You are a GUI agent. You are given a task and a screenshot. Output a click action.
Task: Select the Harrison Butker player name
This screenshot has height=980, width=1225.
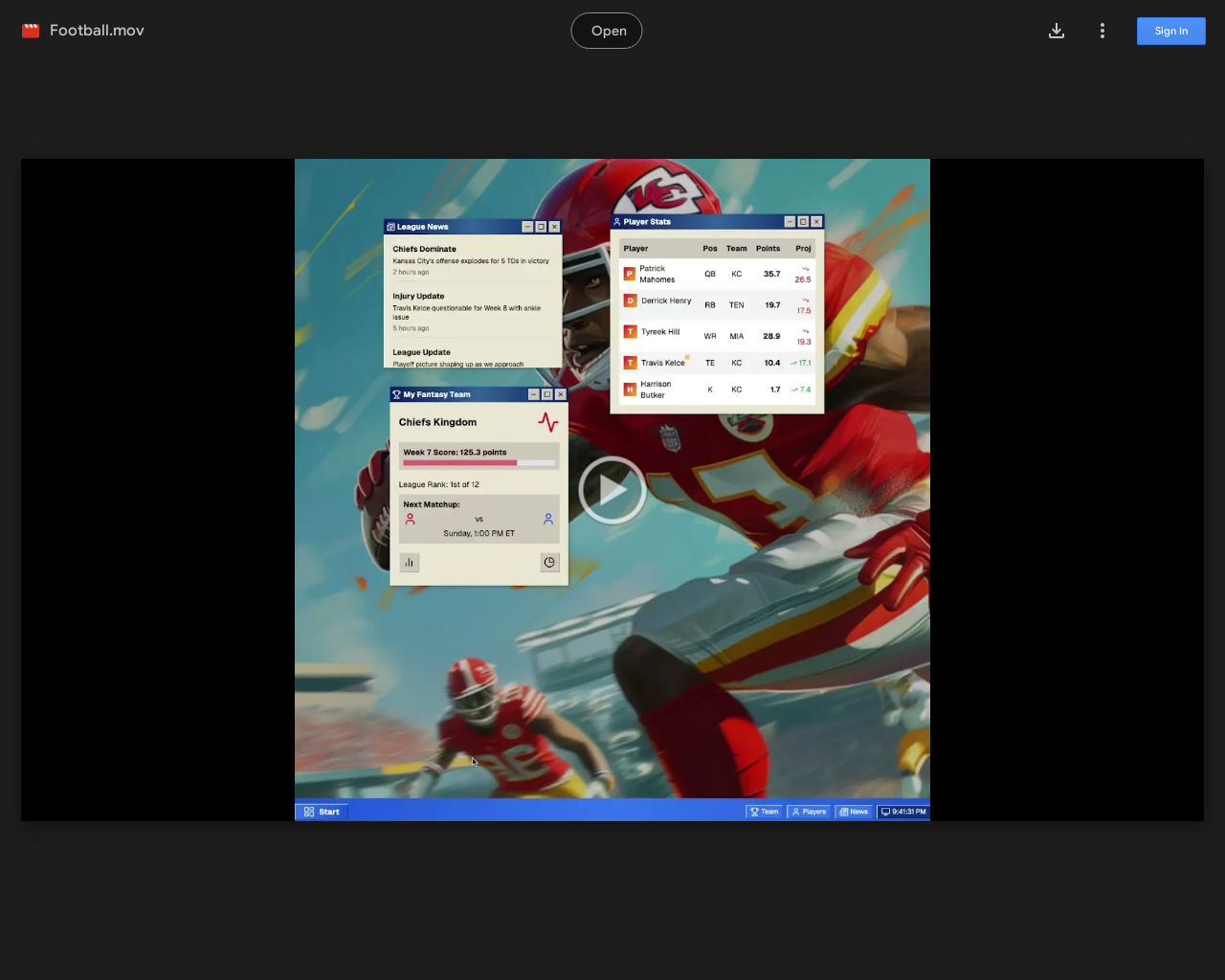pyautogui.click(x=656, y=390)
